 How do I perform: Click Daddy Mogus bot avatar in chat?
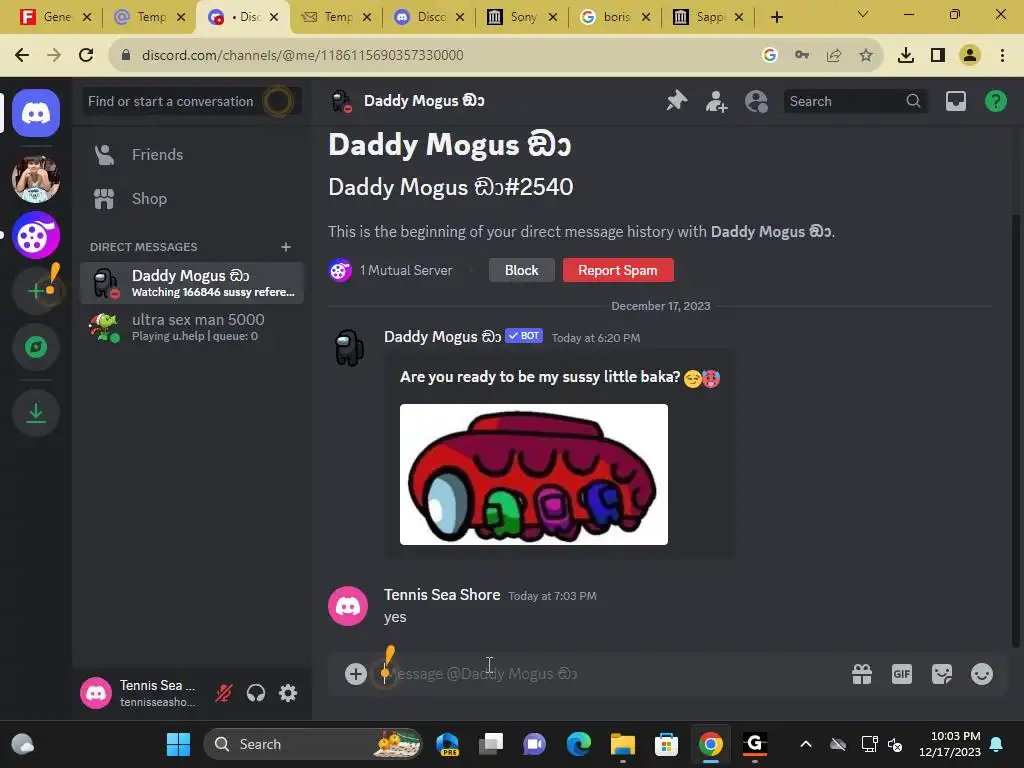348,347
